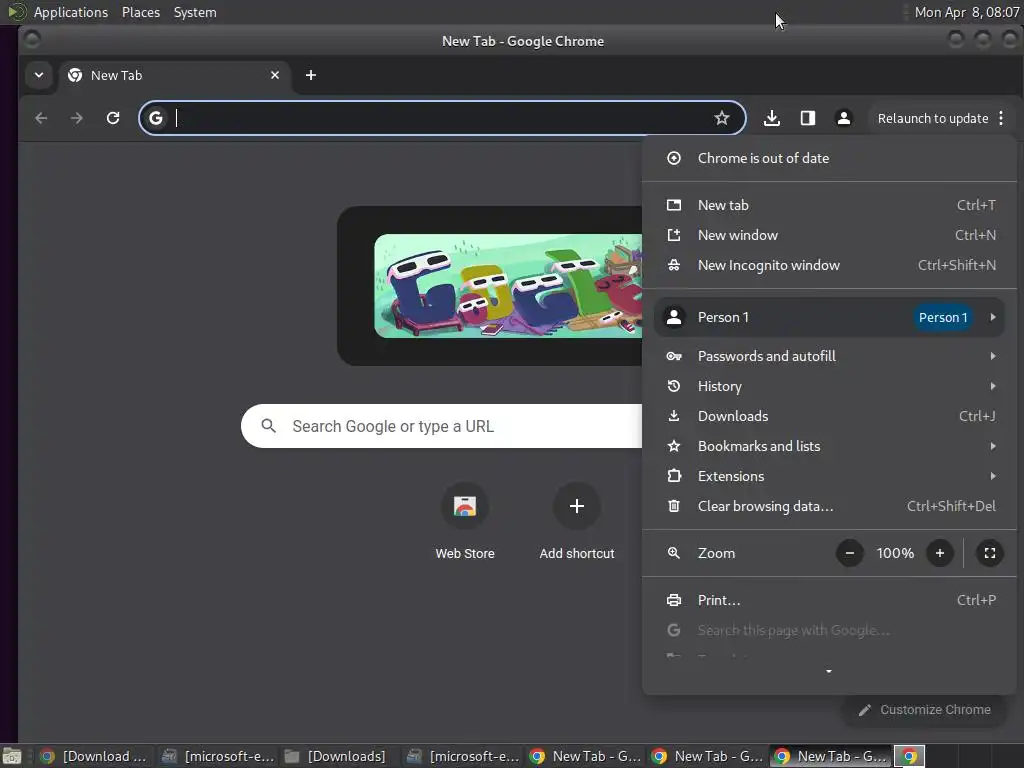Image resolution: width=1024 pixels, height=768 pixels.
Task: Click the blue Person 1 badge
Action: pyautogui.click(x=943, y=317)
